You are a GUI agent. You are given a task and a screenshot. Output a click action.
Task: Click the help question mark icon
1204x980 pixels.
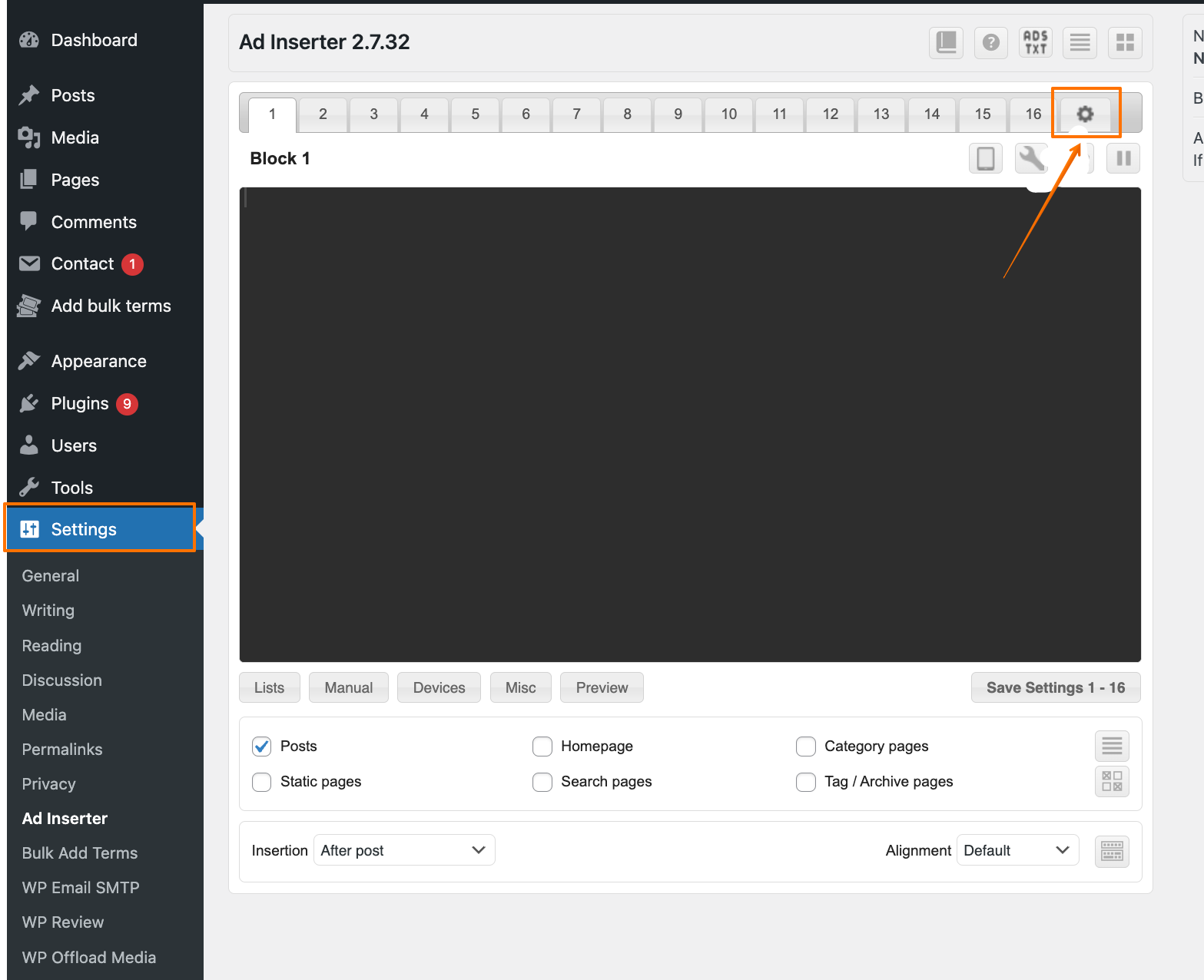pos(991,42)
